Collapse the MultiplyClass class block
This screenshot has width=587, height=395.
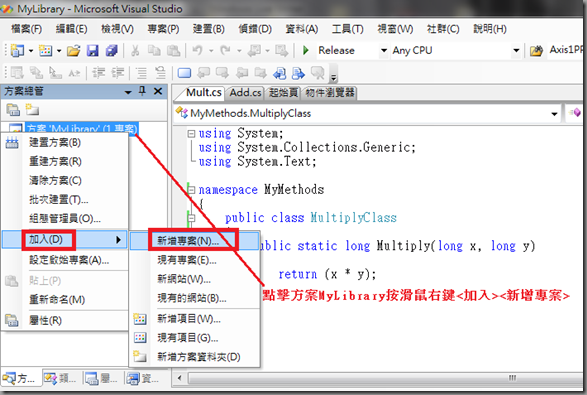[x=191, y=218]
